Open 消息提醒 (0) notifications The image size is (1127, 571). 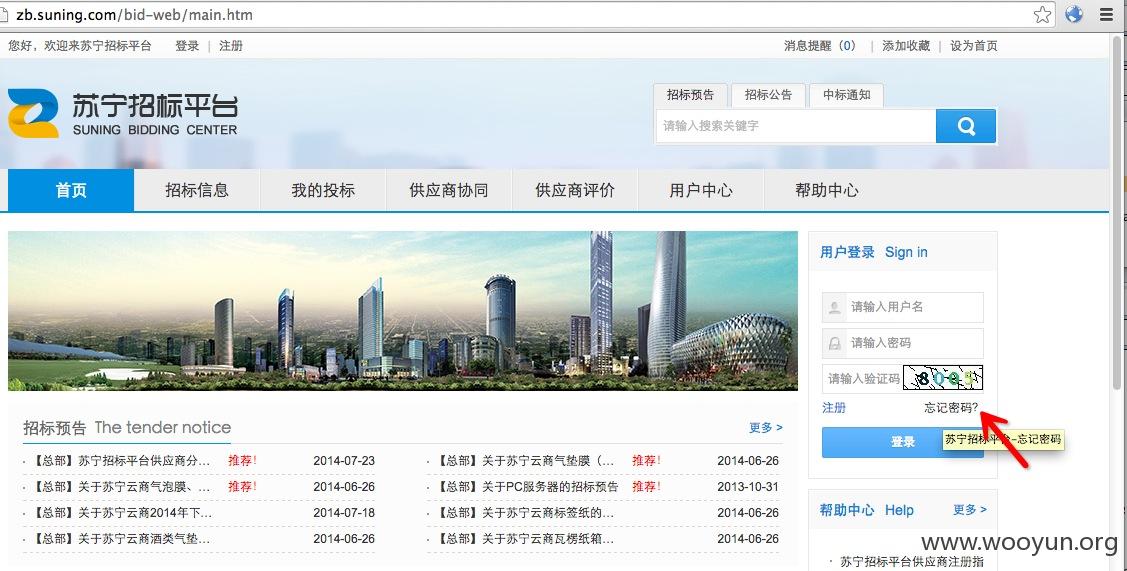(x=820, y=45)
